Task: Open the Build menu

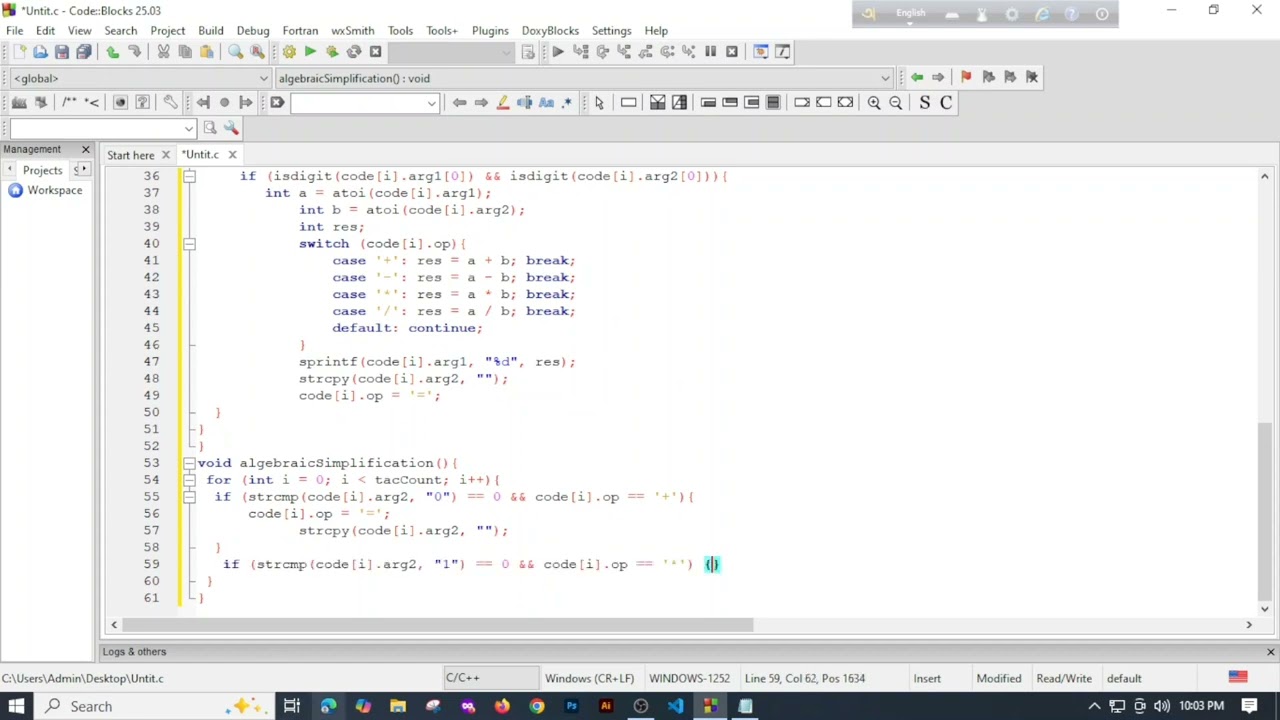Action: (210, 30)
